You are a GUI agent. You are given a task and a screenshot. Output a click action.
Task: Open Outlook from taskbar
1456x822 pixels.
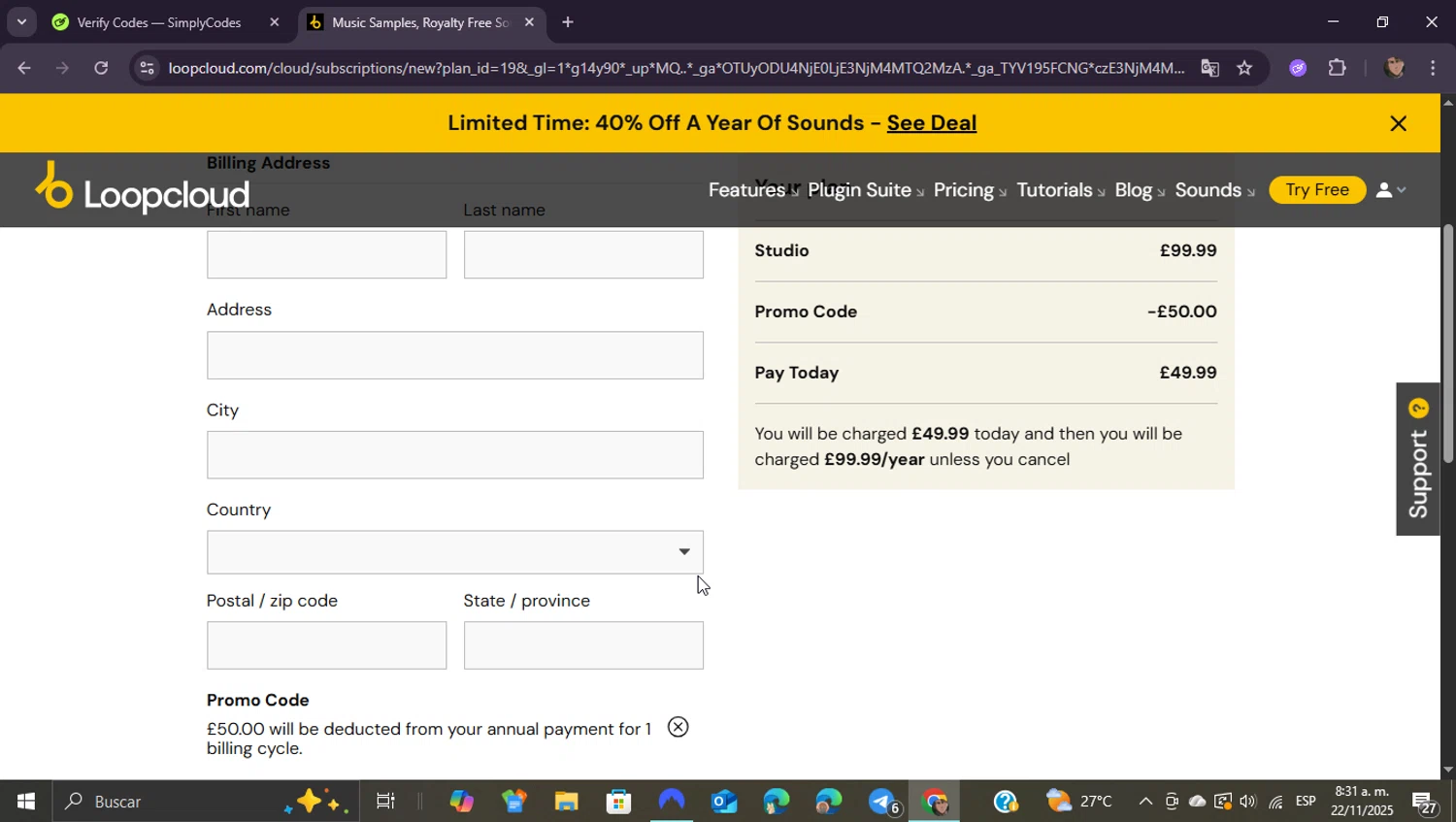tap(724, 802)
